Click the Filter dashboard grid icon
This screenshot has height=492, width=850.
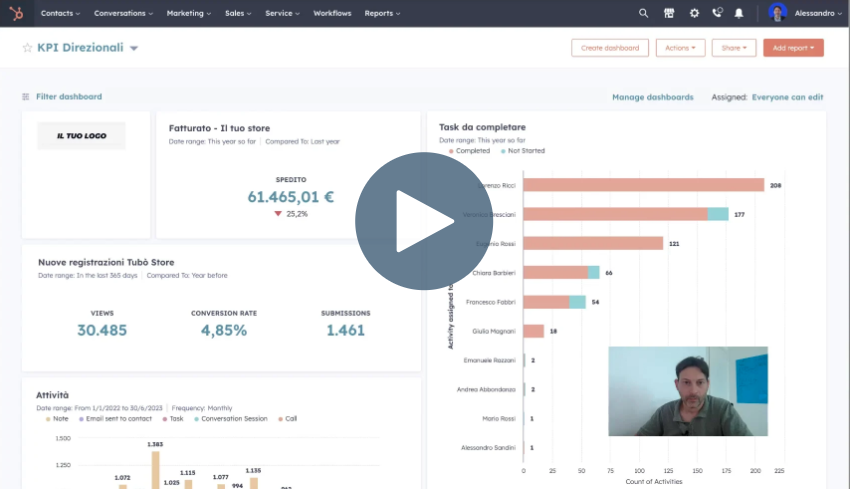click(25, 96)
